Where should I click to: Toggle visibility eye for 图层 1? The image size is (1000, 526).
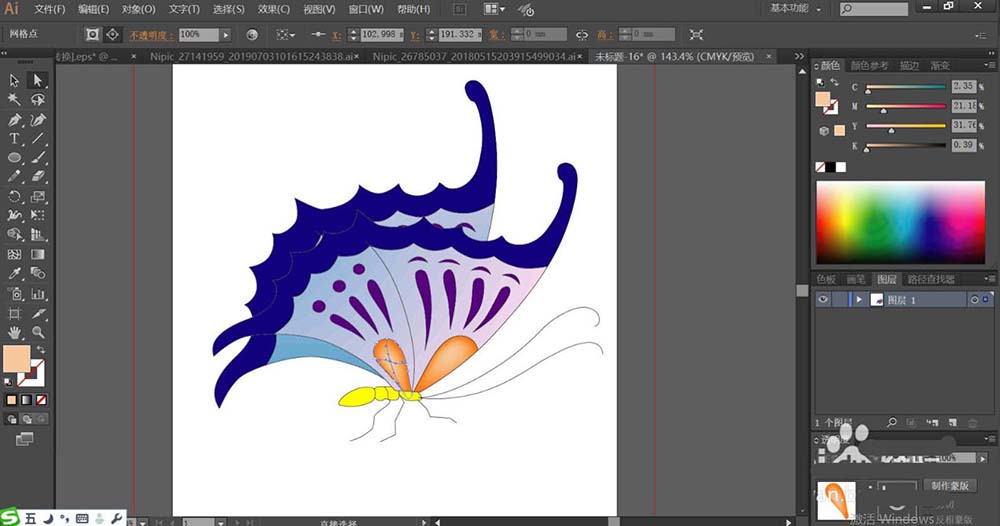coord(824,299)
